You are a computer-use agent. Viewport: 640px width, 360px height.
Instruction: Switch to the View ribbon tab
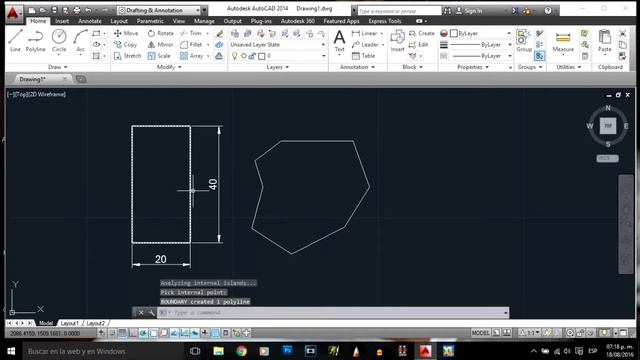tap(178, 21)
